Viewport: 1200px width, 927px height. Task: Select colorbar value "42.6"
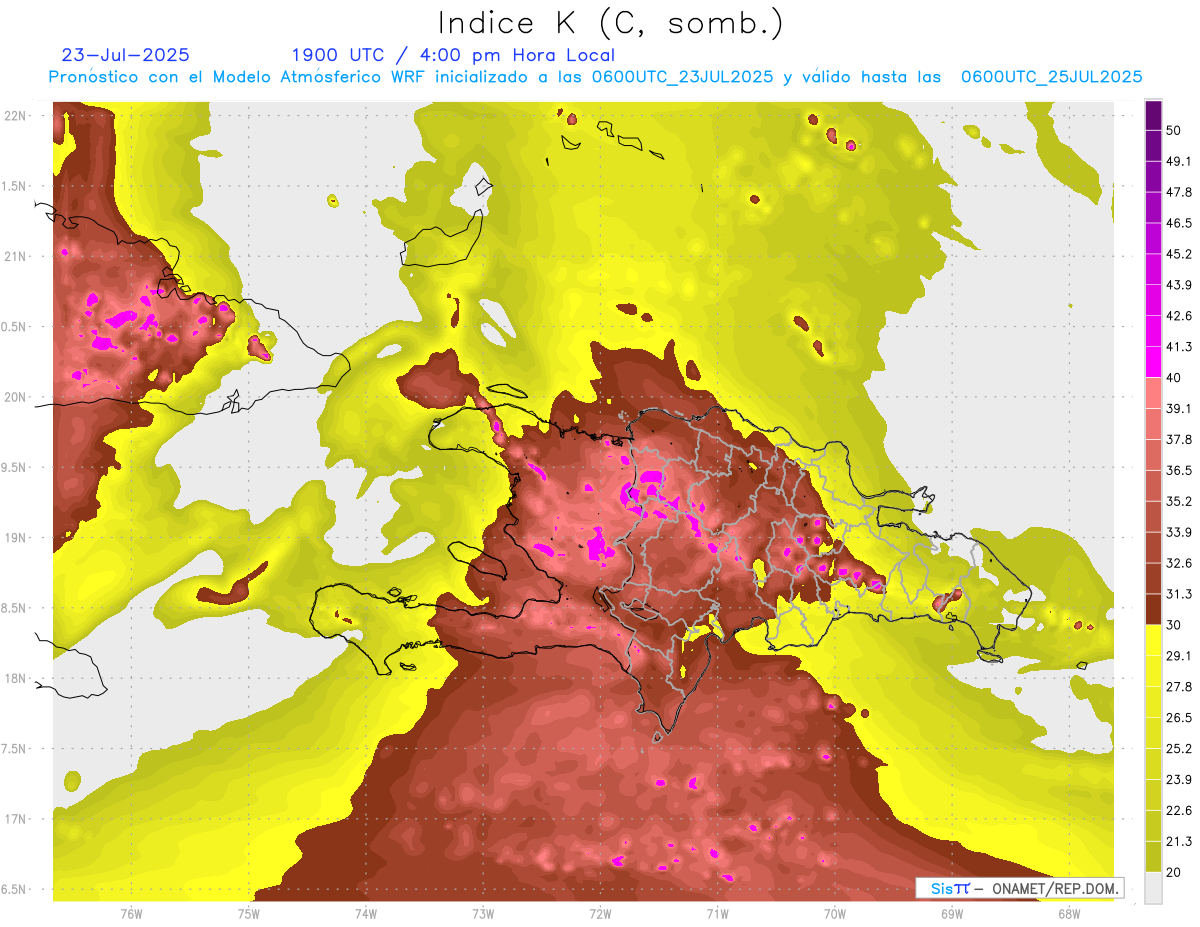tap(1180, 316)
